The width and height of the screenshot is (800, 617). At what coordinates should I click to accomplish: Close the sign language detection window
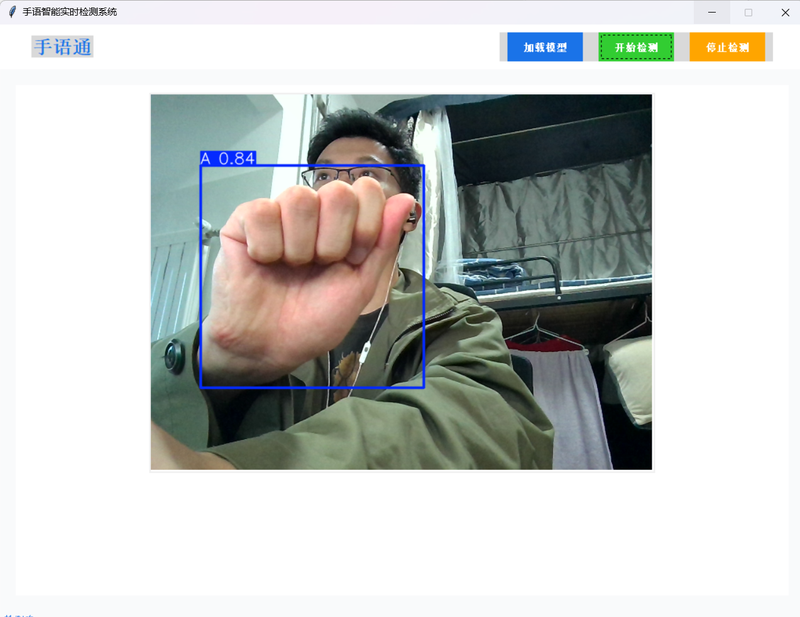point(785,12)
